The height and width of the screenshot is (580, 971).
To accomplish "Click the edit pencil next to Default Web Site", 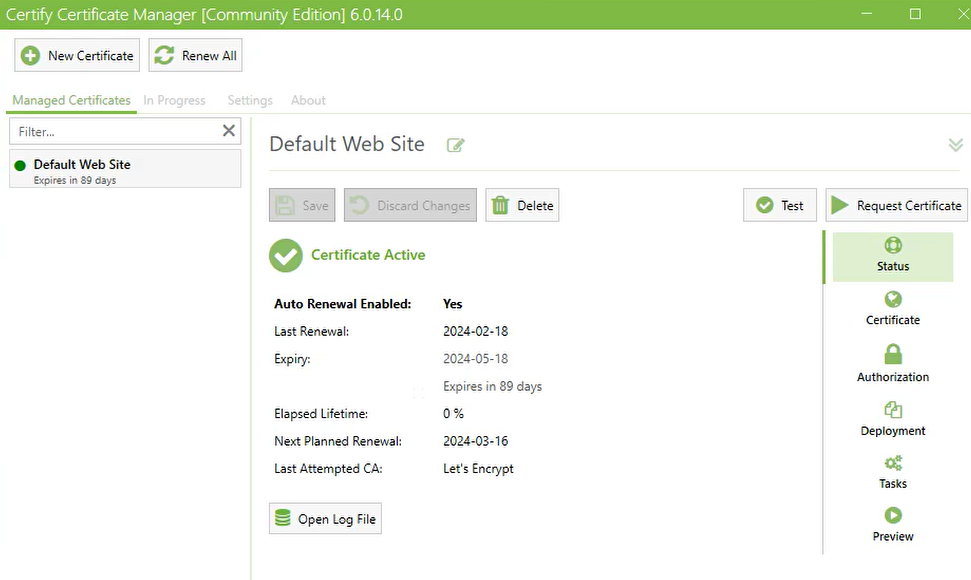I will coord(455,145).
